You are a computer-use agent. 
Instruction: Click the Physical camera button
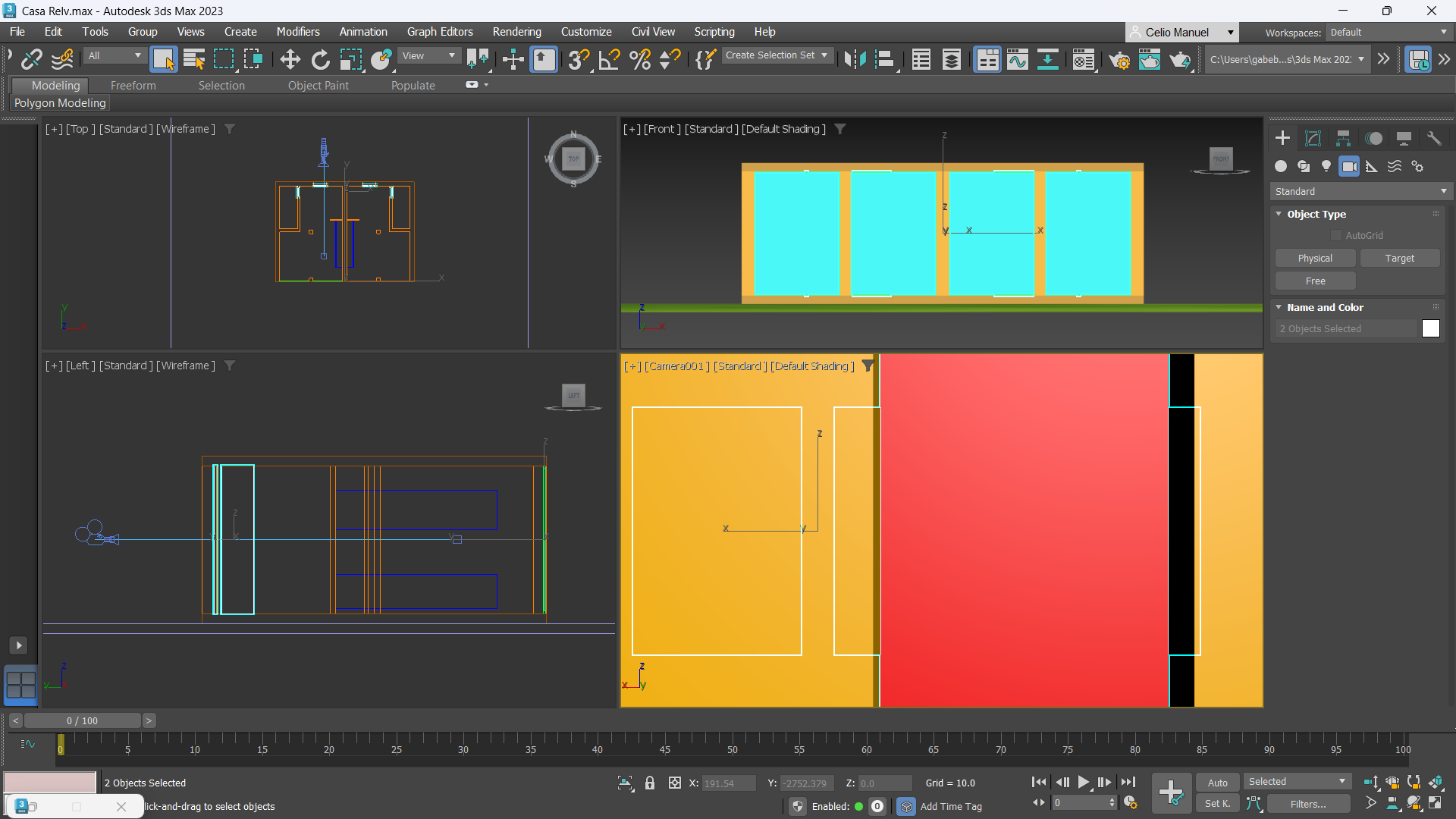(x=1315, y=259)
